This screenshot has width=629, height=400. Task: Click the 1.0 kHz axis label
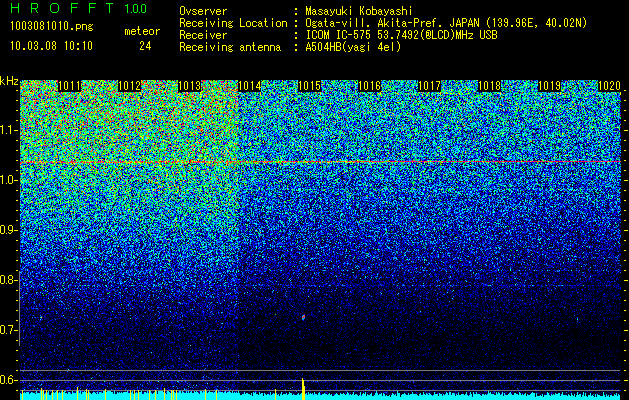(x=8, y=180)
